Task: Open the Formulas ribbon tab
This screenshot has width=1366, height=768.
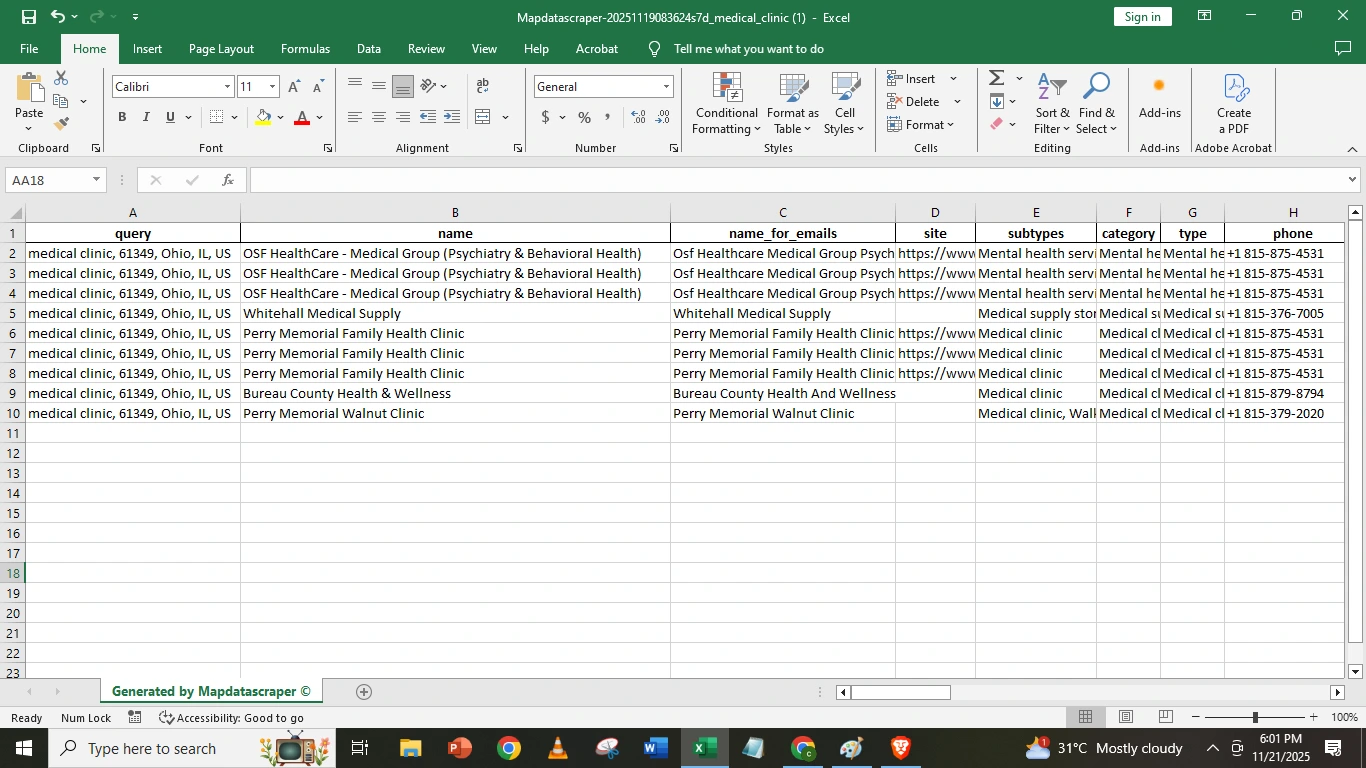Action: [x=305, y=49]
